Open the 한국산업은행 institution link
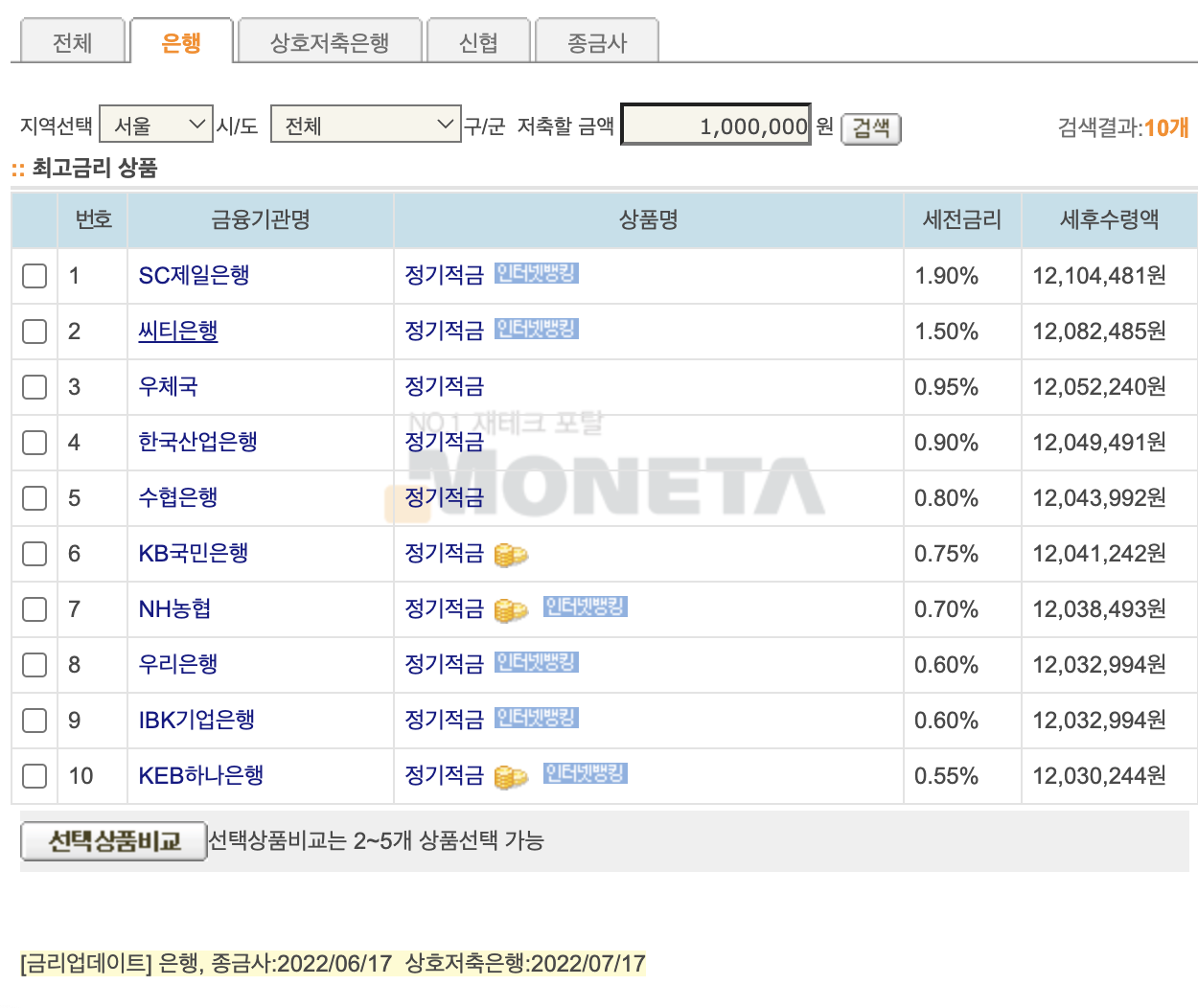The image size is (1198, 1008). pos(198,443)
